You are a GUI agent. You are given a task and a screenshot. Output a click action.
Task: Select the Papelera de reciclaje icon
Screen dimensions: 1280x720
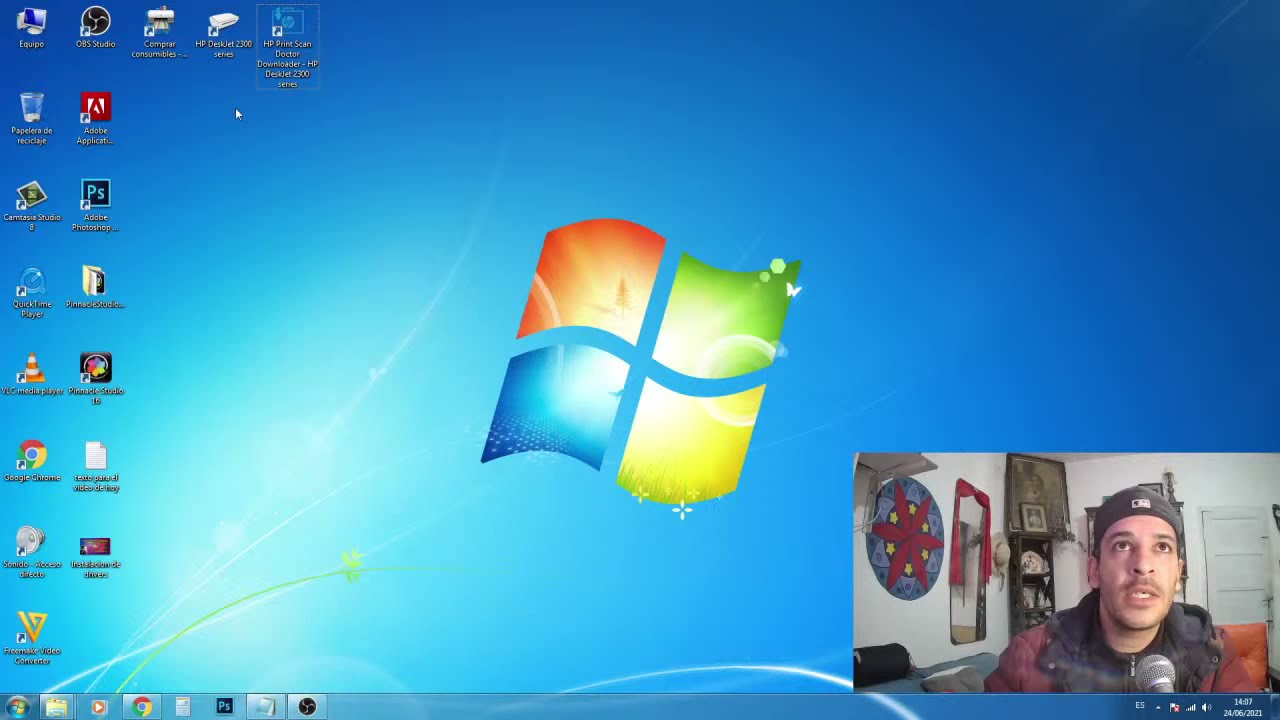[x=31, y=119]
